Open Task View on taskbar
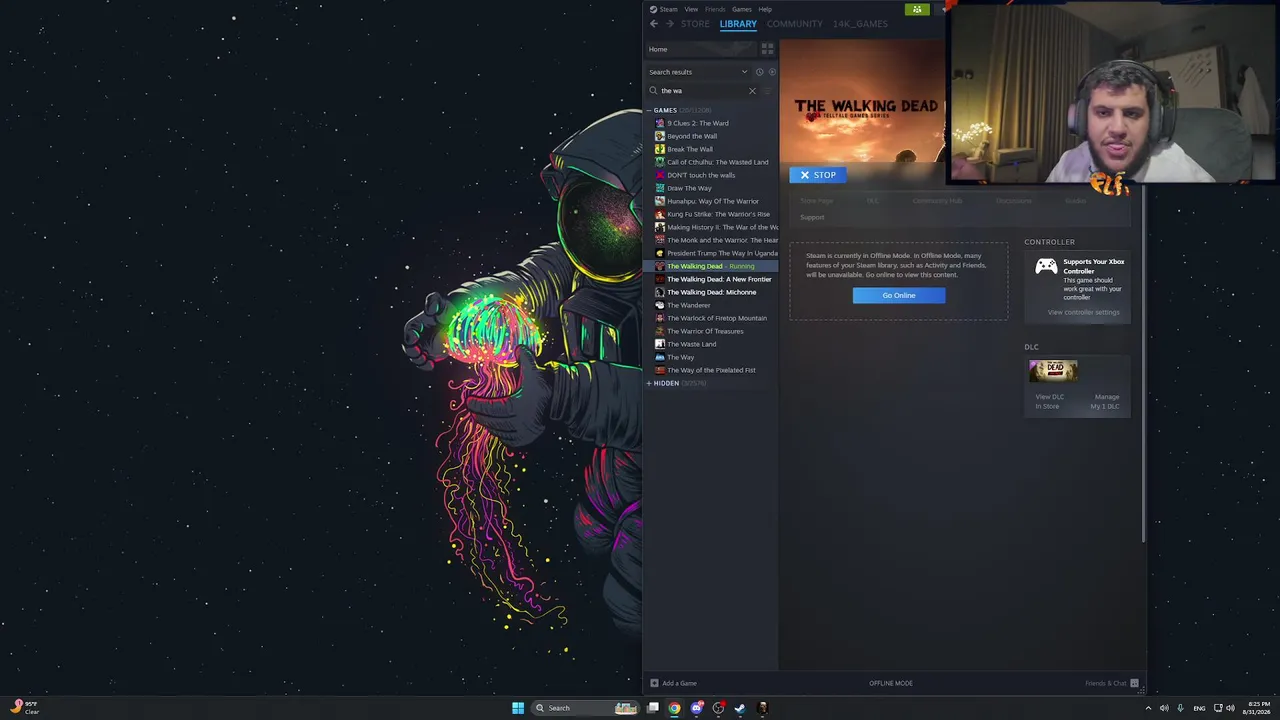The width and height of the screenshot is (1280, 720). (653, 708)
